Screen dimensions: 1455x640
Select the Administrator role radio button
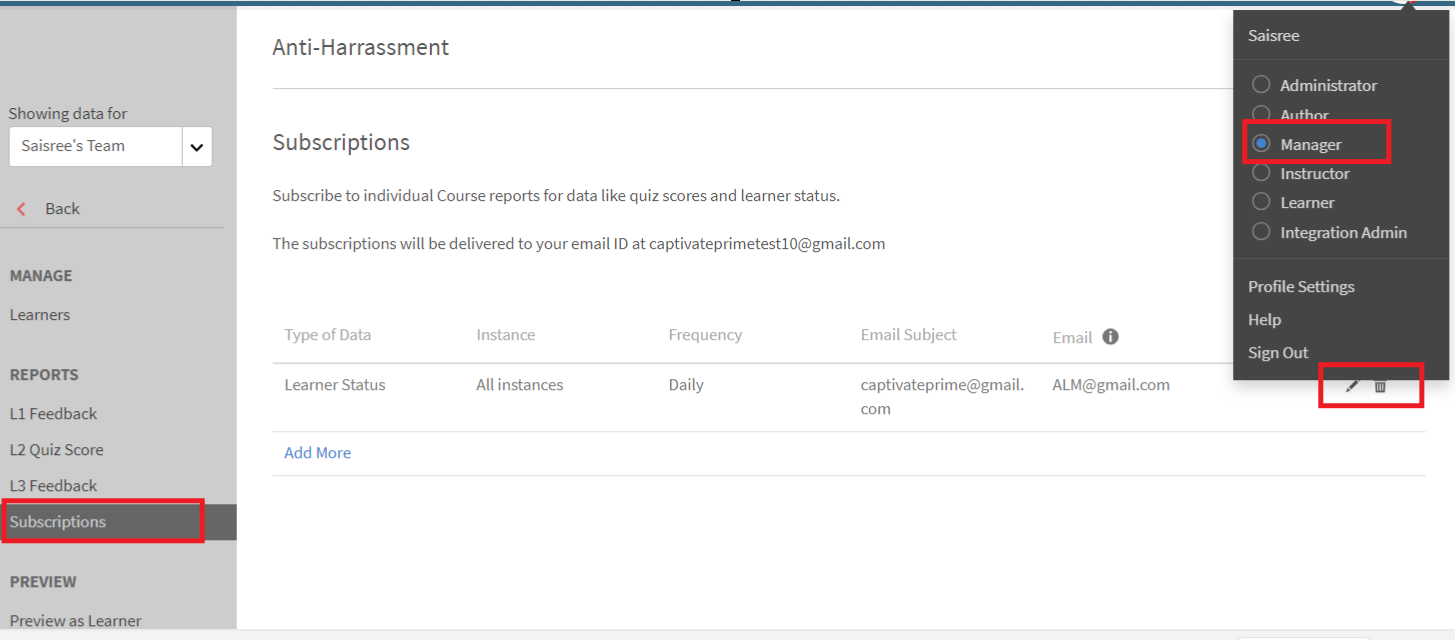[1261, 85]
